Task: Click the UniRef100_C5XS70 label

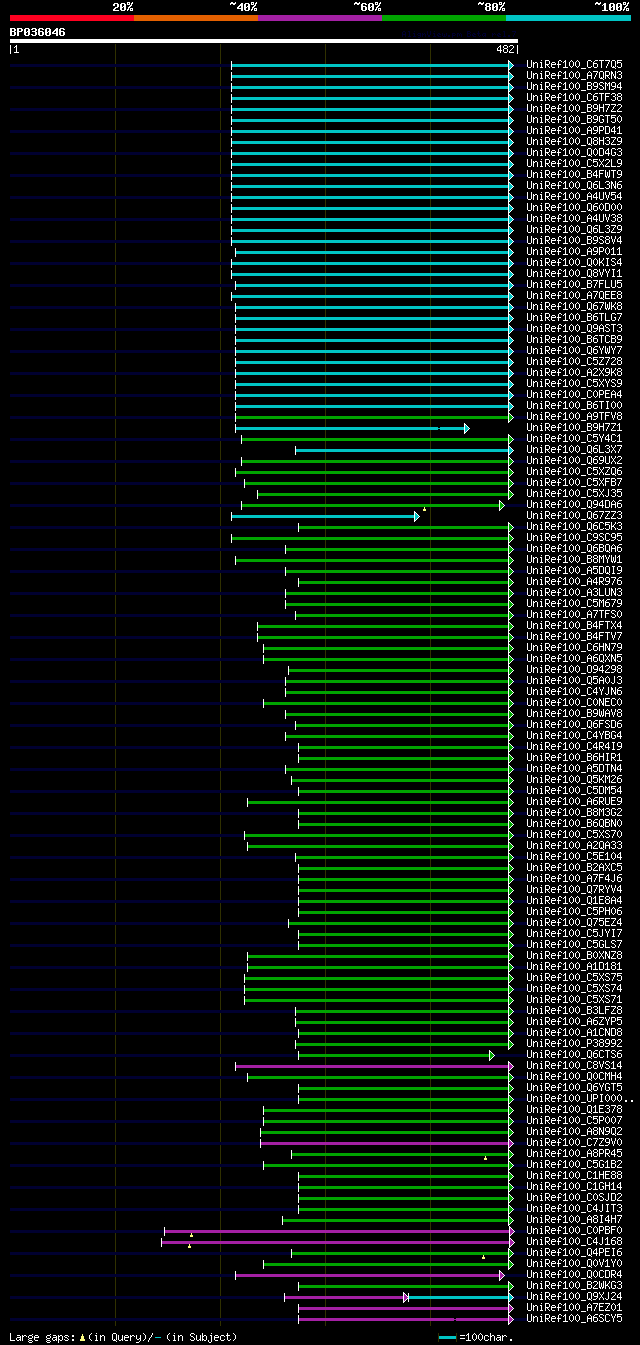Action: pos(574,834)
